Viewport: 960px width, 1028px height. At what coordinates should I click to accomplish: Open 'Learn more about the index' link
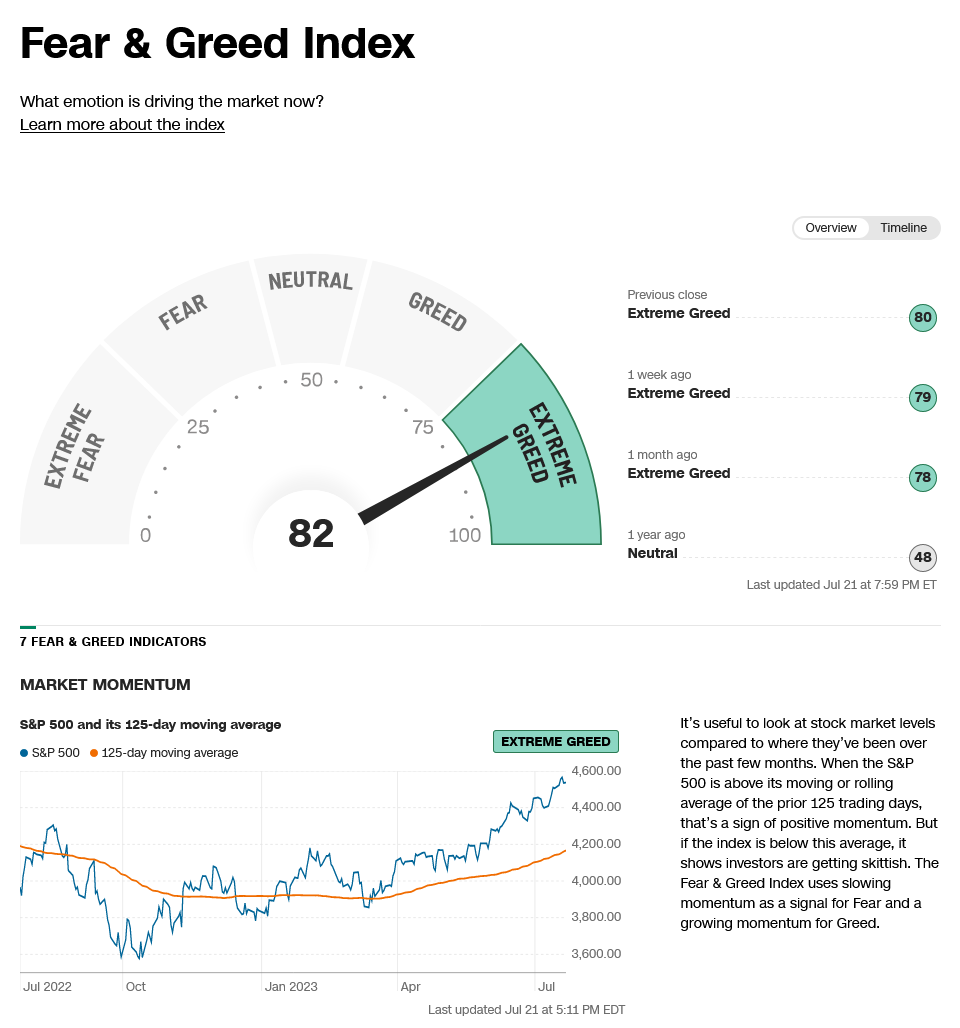click(x=122, y=125)
